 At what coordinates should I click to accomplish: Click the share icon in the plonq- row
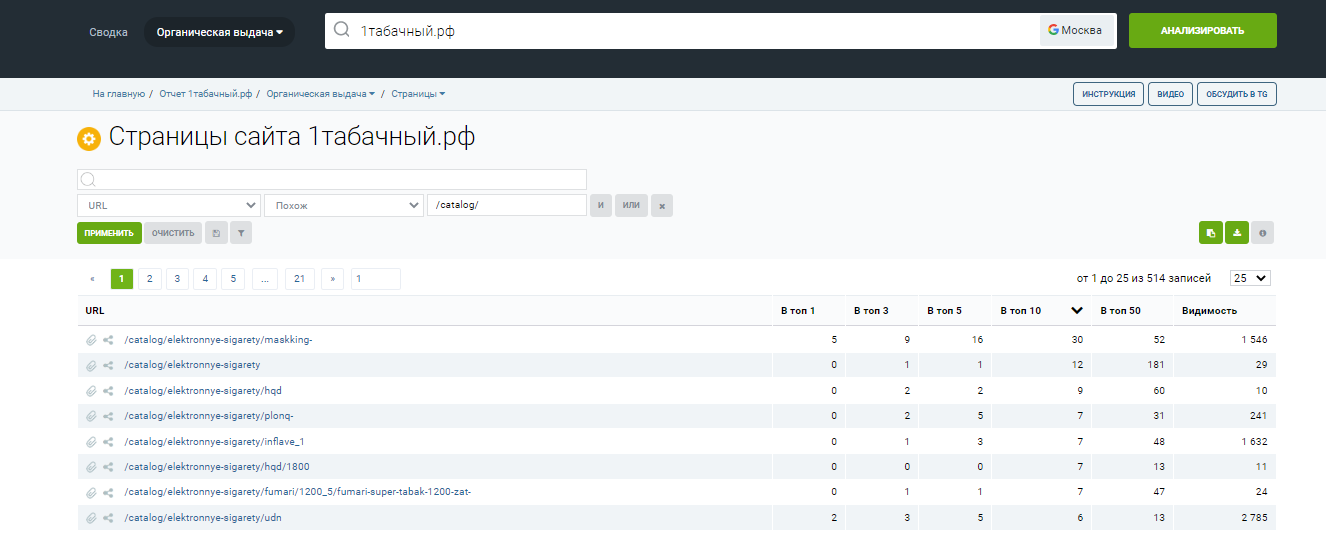pos(108,416)
